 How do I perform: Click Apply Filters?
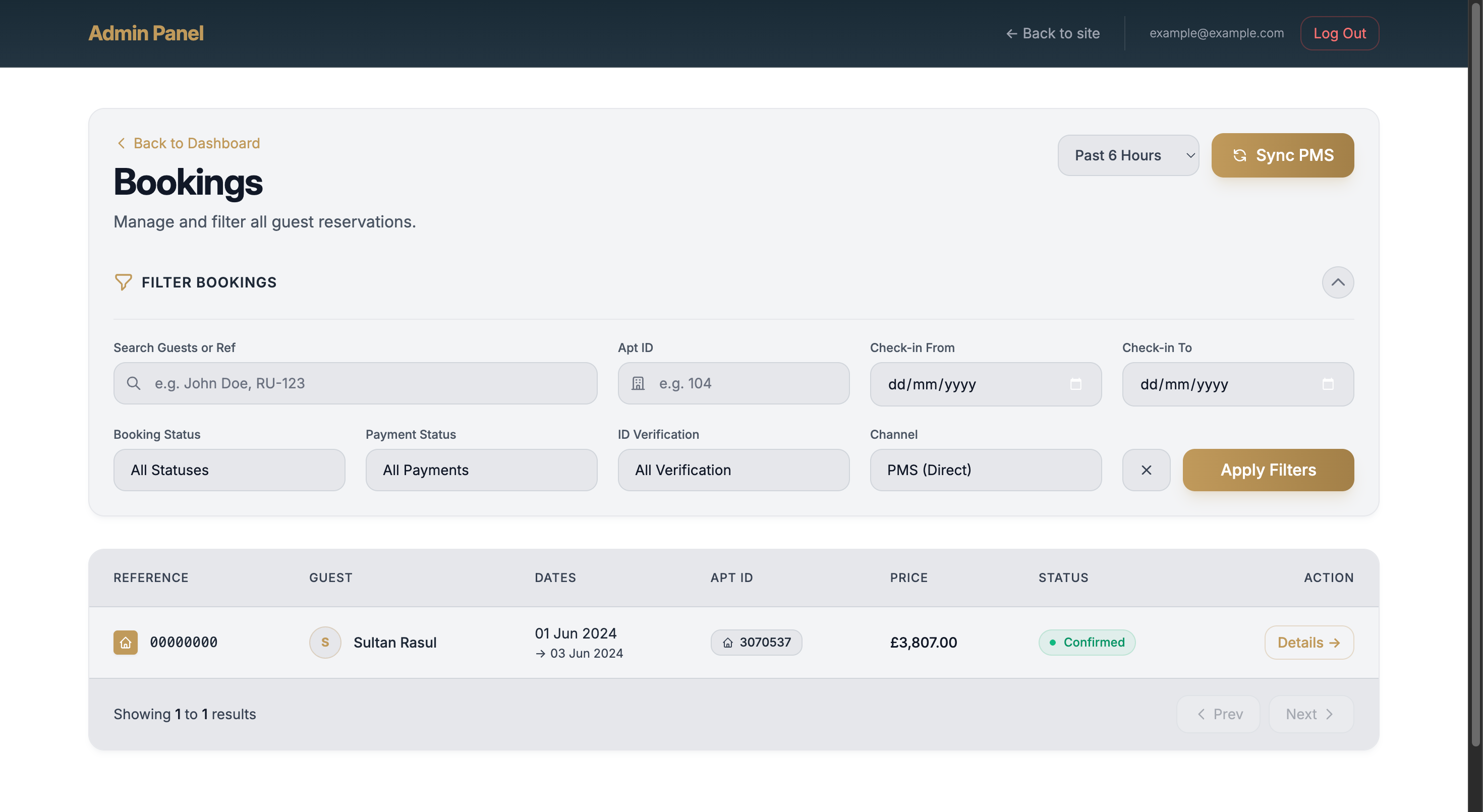point(1268,470)
